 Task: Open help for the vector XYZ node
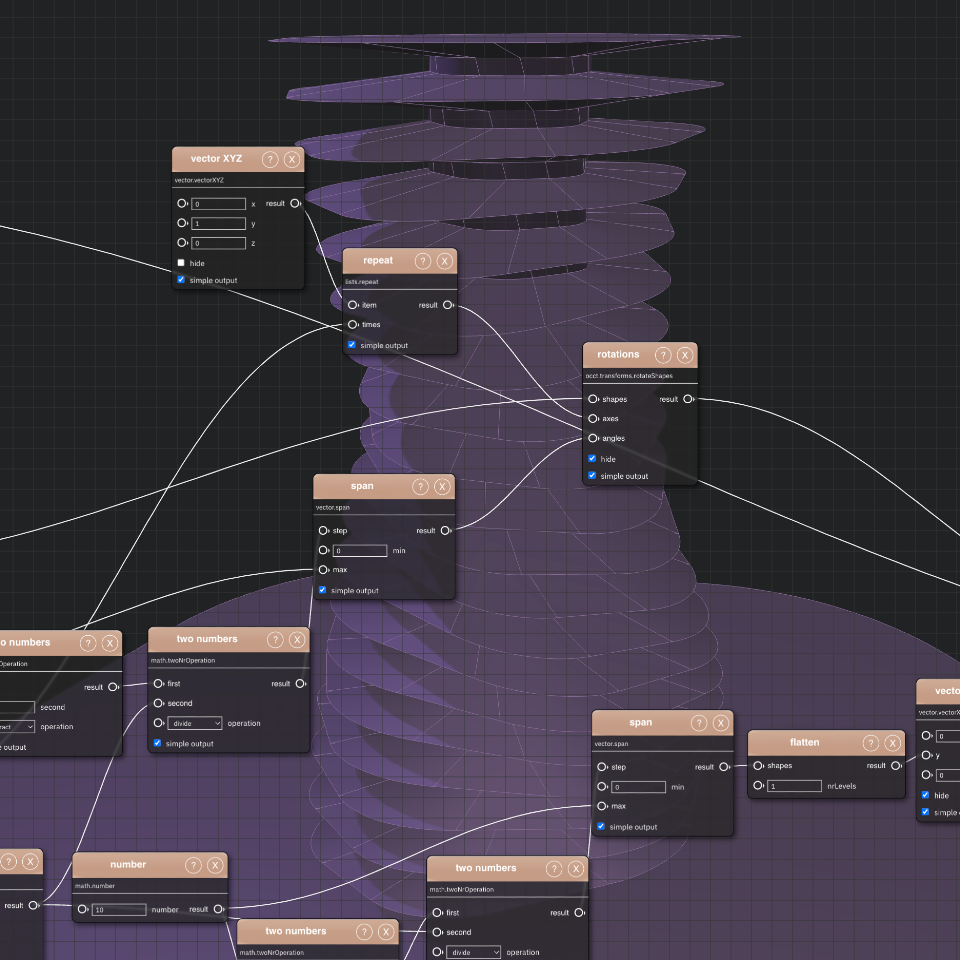270,160
